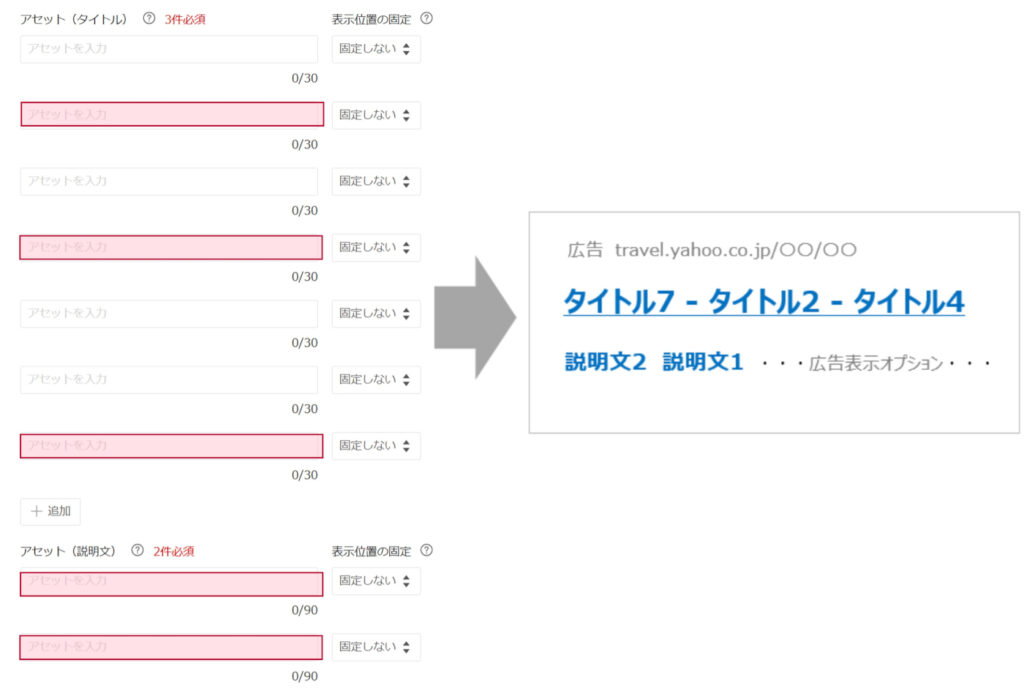Open 固定しない dropdown for fourth title asset
Image resolution: width=1024 pixels, height=693 pixels.
pos(376,247)
